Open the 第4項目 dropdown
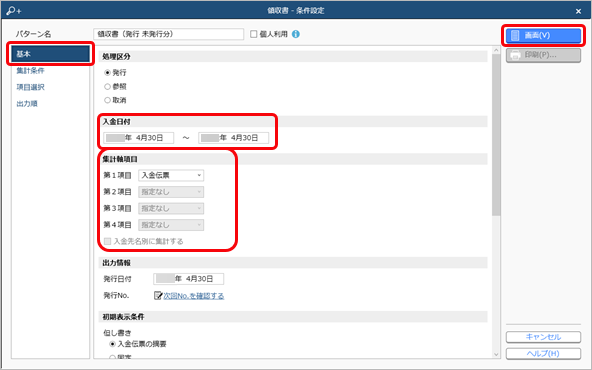Viewport: 592px width, 370px height. [171, 225]
